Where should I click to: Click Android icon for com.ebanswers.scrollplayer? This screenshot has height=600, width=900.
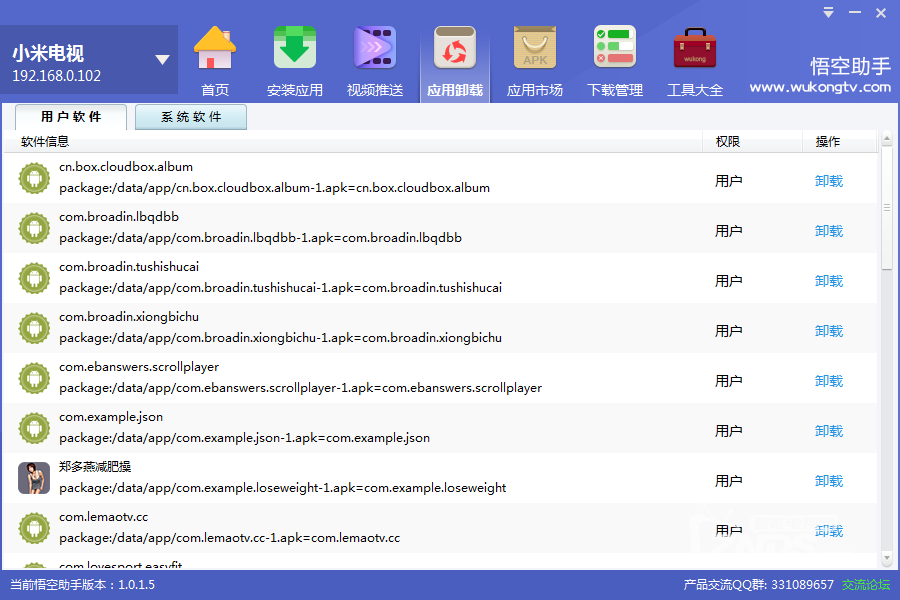point(34,378)
